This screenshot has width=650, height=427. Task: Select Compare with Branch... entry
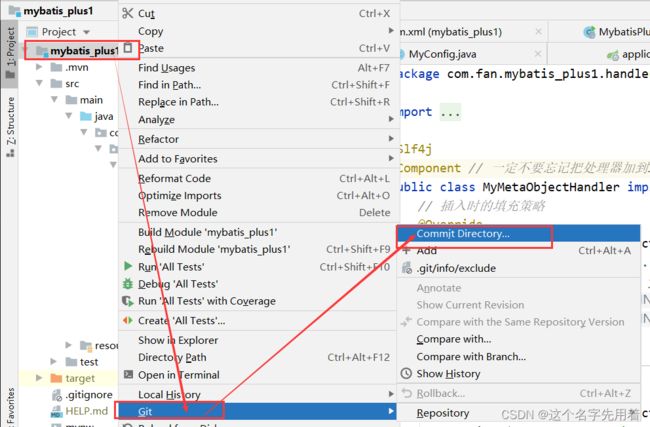(x=518, y=357)
